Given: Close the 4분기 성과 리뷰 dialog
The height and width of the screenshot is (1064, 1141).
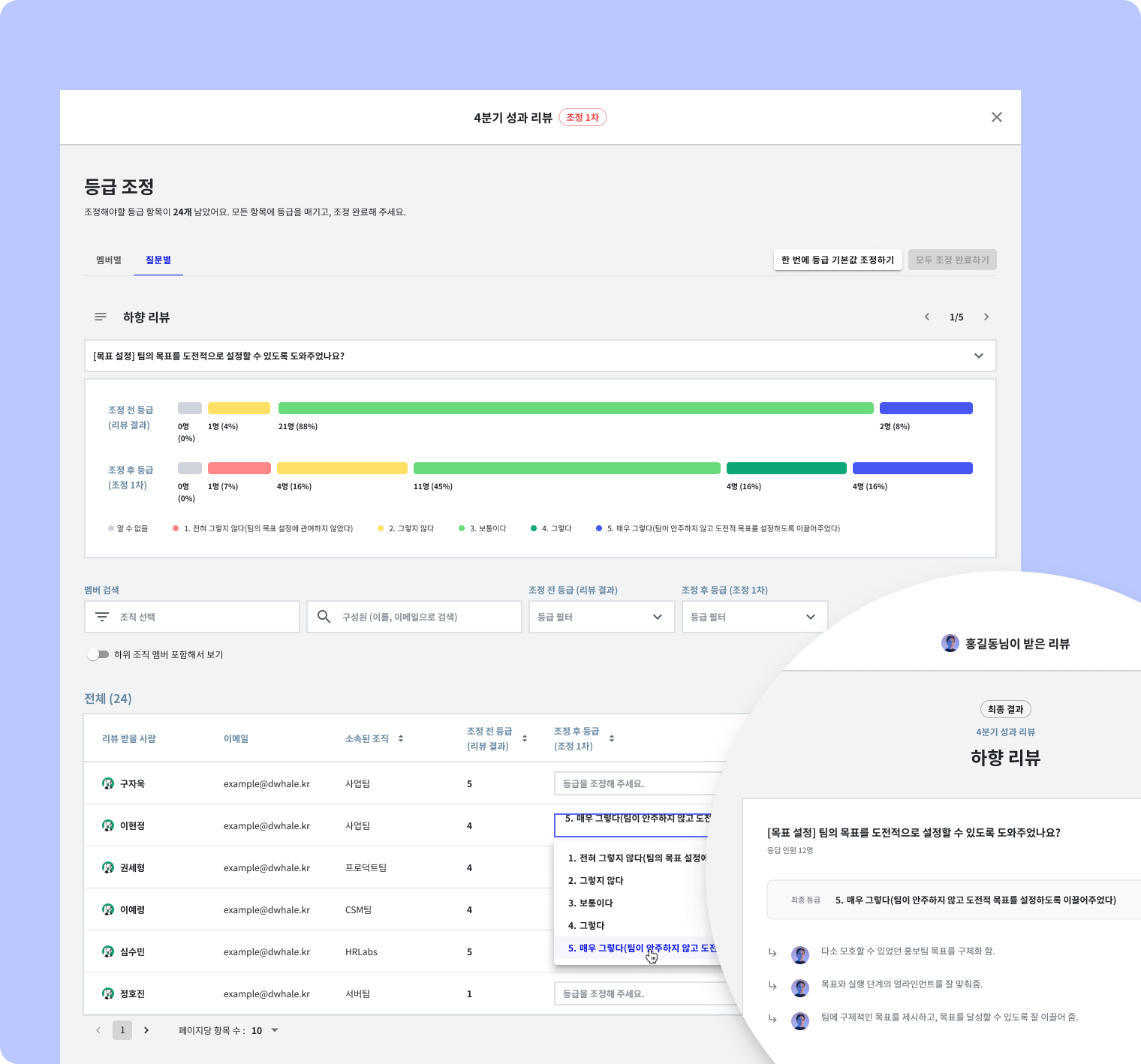Looking at the screenshot, I should coord(996,117).
